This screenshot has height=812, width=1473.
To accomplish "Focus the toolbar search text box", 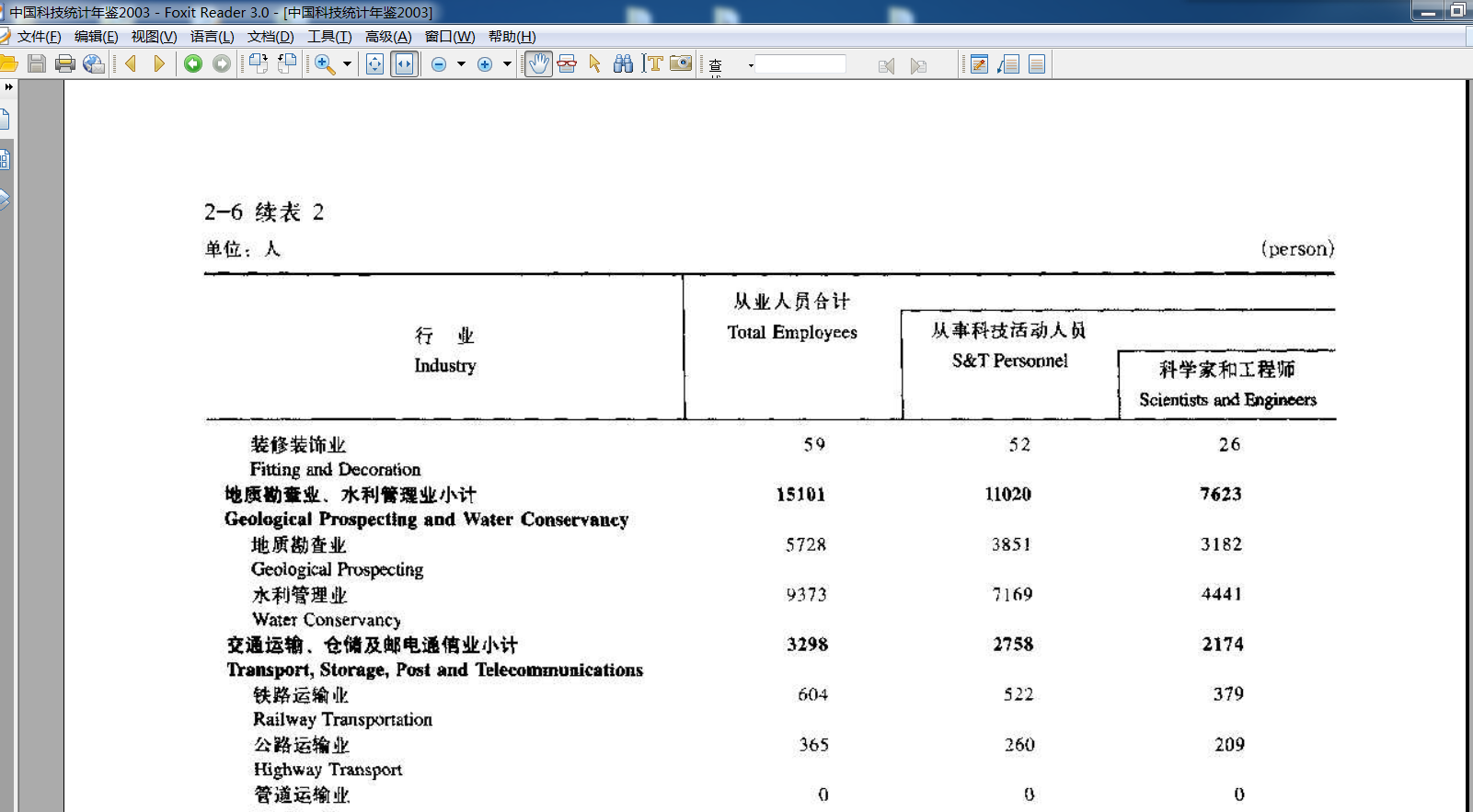I will click(800, 64).
